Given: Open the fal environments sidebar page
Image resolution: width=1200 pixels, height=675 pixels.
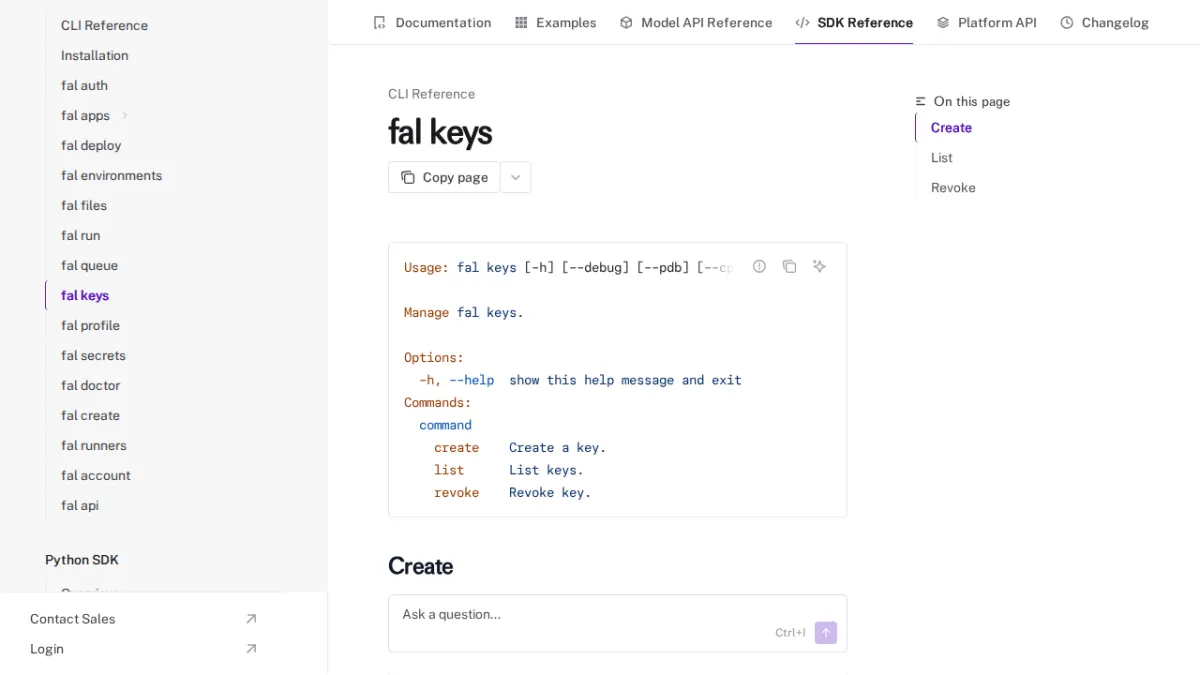Looking at the screenshot, I should click(x=111, y=175).
